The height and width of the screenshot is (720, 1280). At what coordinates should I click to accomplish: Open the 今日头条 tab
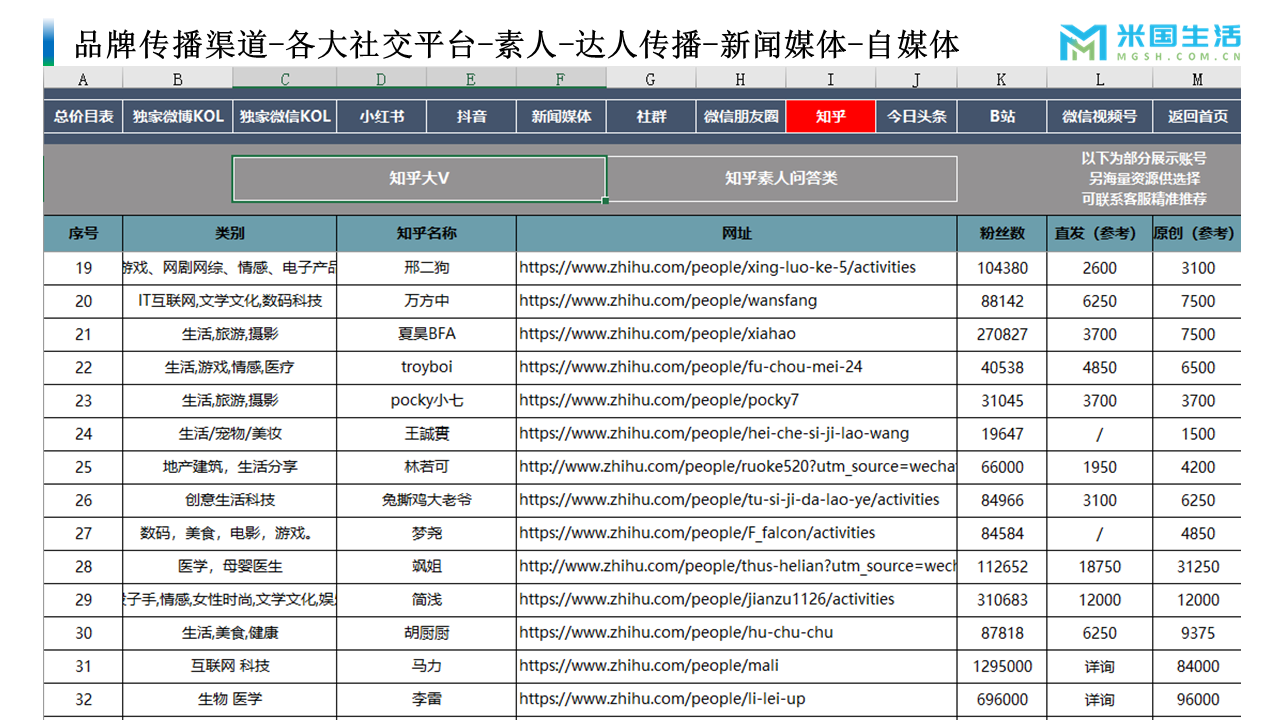916,116
